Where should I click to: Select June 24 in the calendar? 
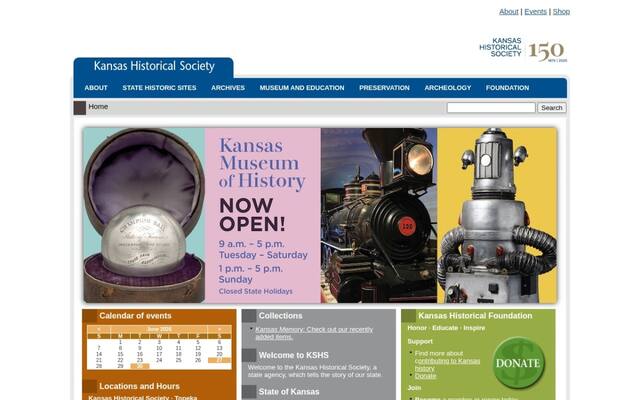point(159,360)
